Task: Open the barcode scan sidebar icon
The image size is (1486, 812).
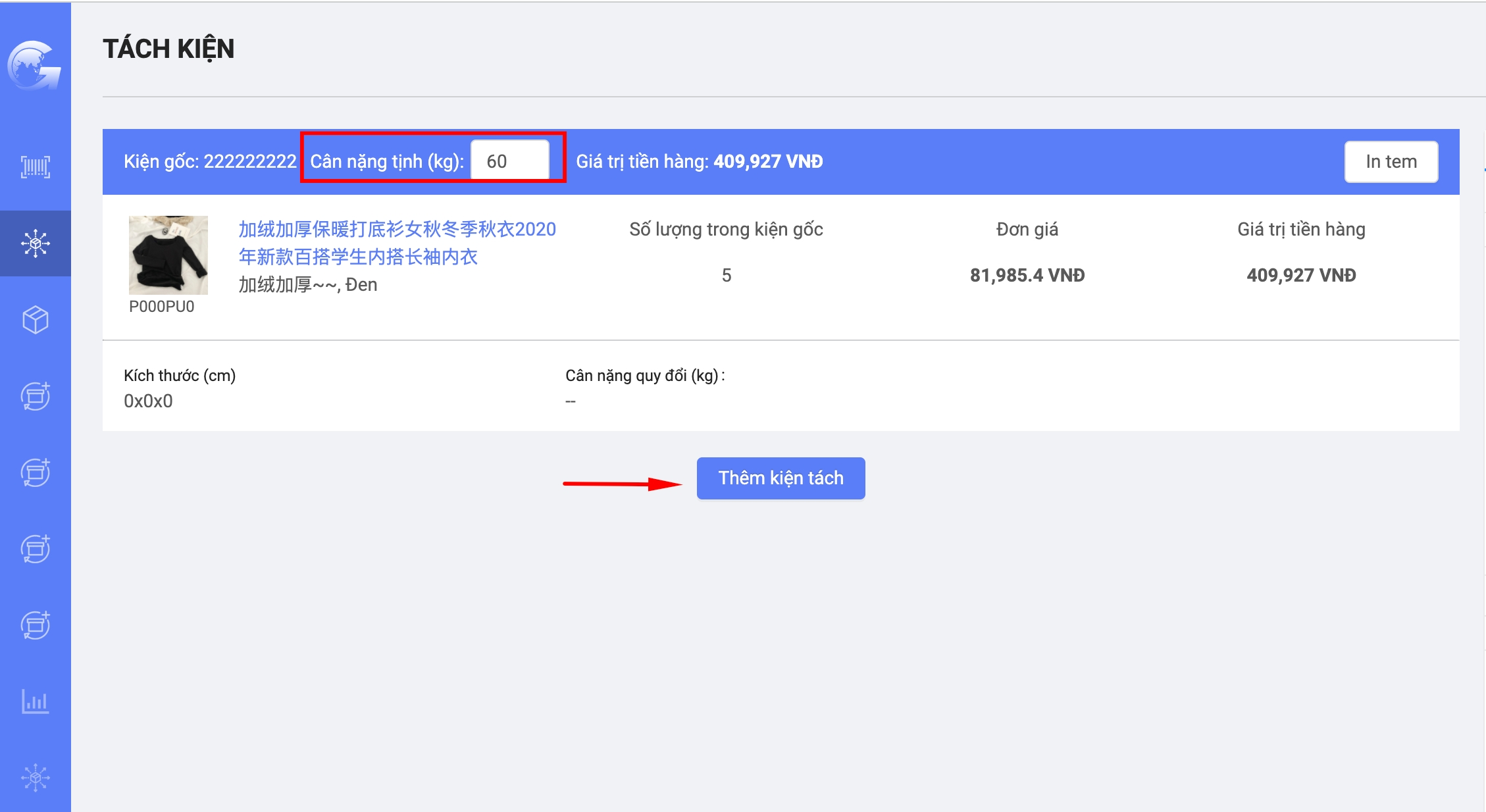Action: 36,167
